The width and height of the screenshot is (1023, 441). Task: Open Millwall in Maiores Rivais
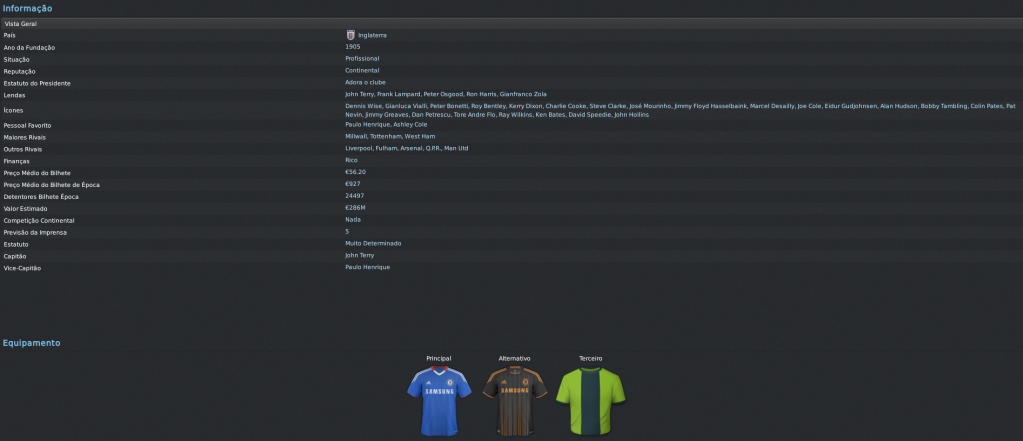pyautogui.click(x=356, y=136)
